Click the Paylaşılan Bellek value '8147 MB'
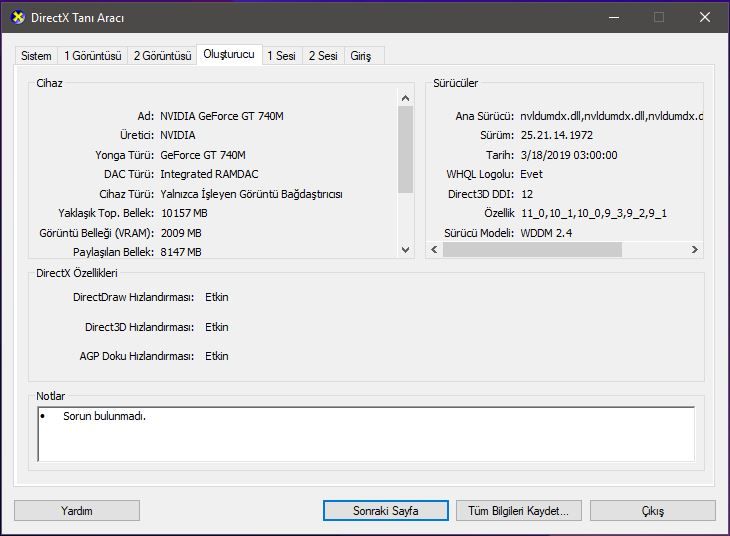Viewport: 730px width, 536px height. 181,252
